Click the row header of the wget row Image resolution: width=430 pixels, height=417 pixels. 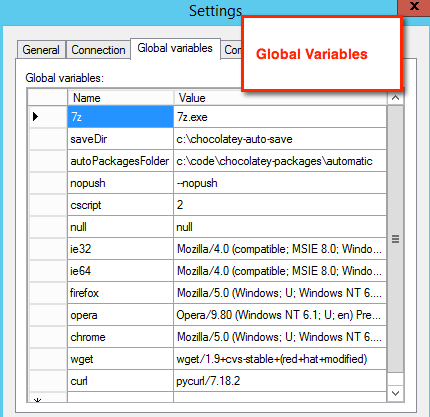pyautogui.click(x=48, y=359)
